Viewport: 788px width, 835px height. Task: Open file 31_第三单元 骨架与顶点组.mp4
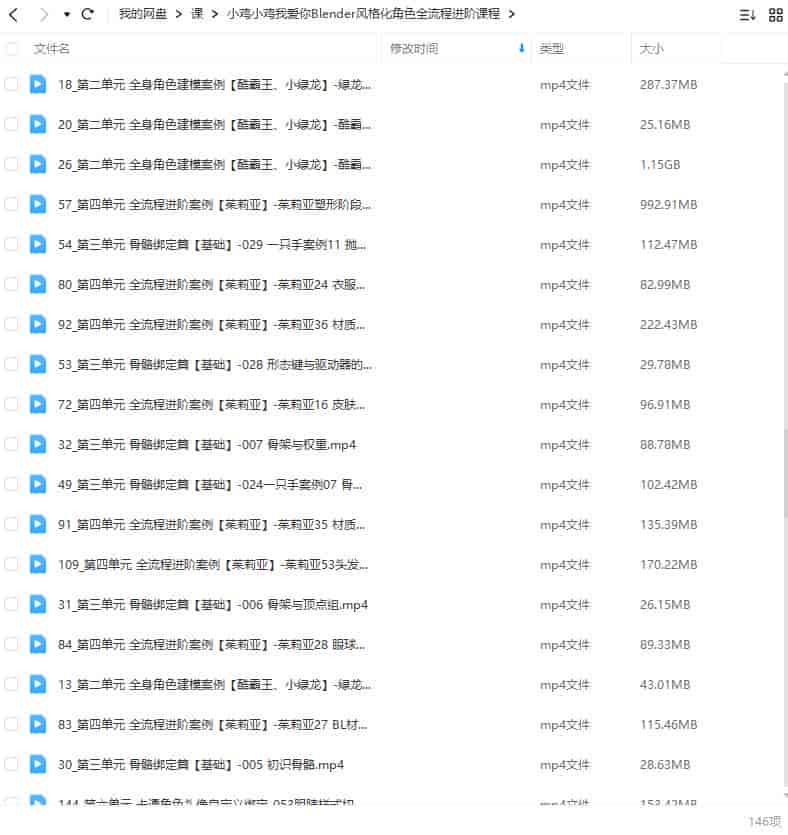[x=213, y=605]
